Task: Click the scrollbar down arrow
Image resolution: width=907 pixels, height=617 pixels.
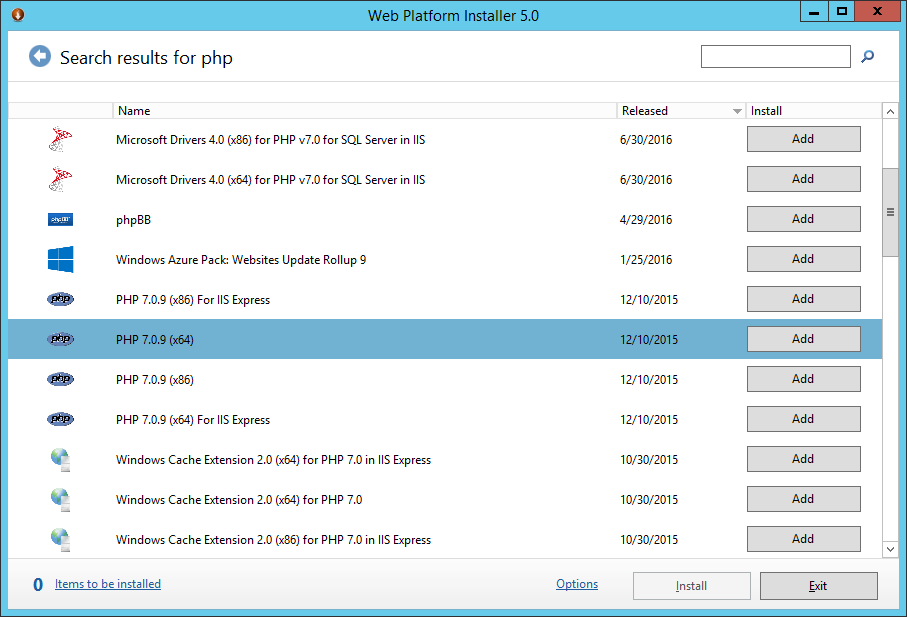Action: [x=890, y=549]
